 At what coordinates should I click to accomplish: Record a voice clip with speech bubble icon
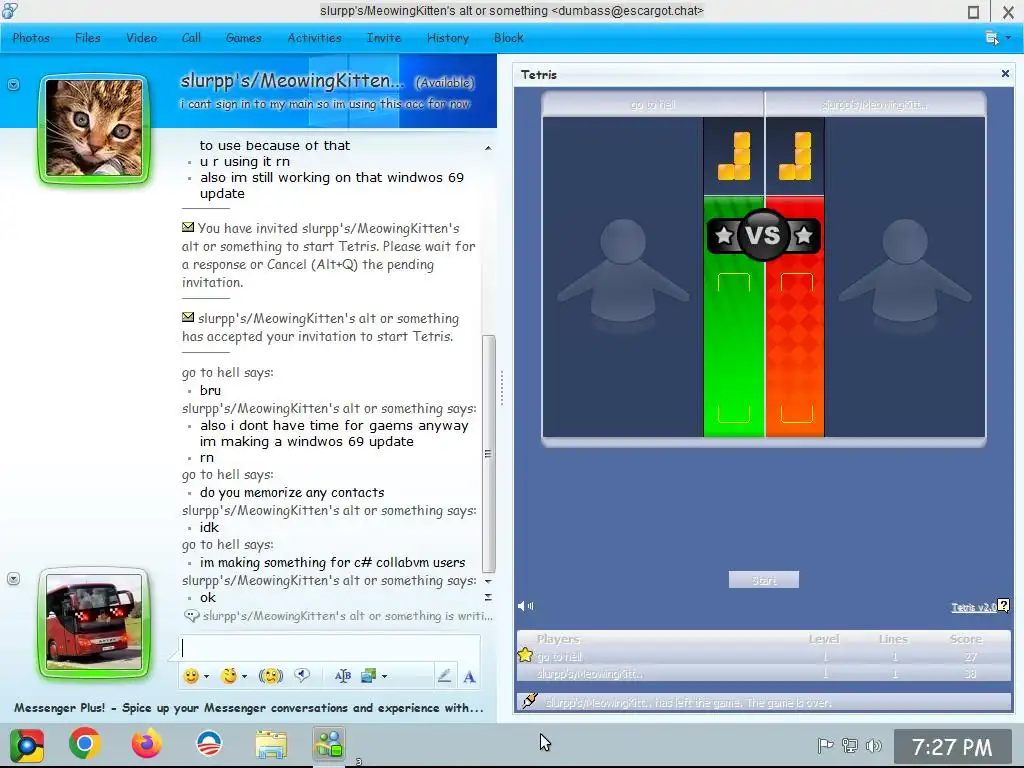(x=302, y=675)
